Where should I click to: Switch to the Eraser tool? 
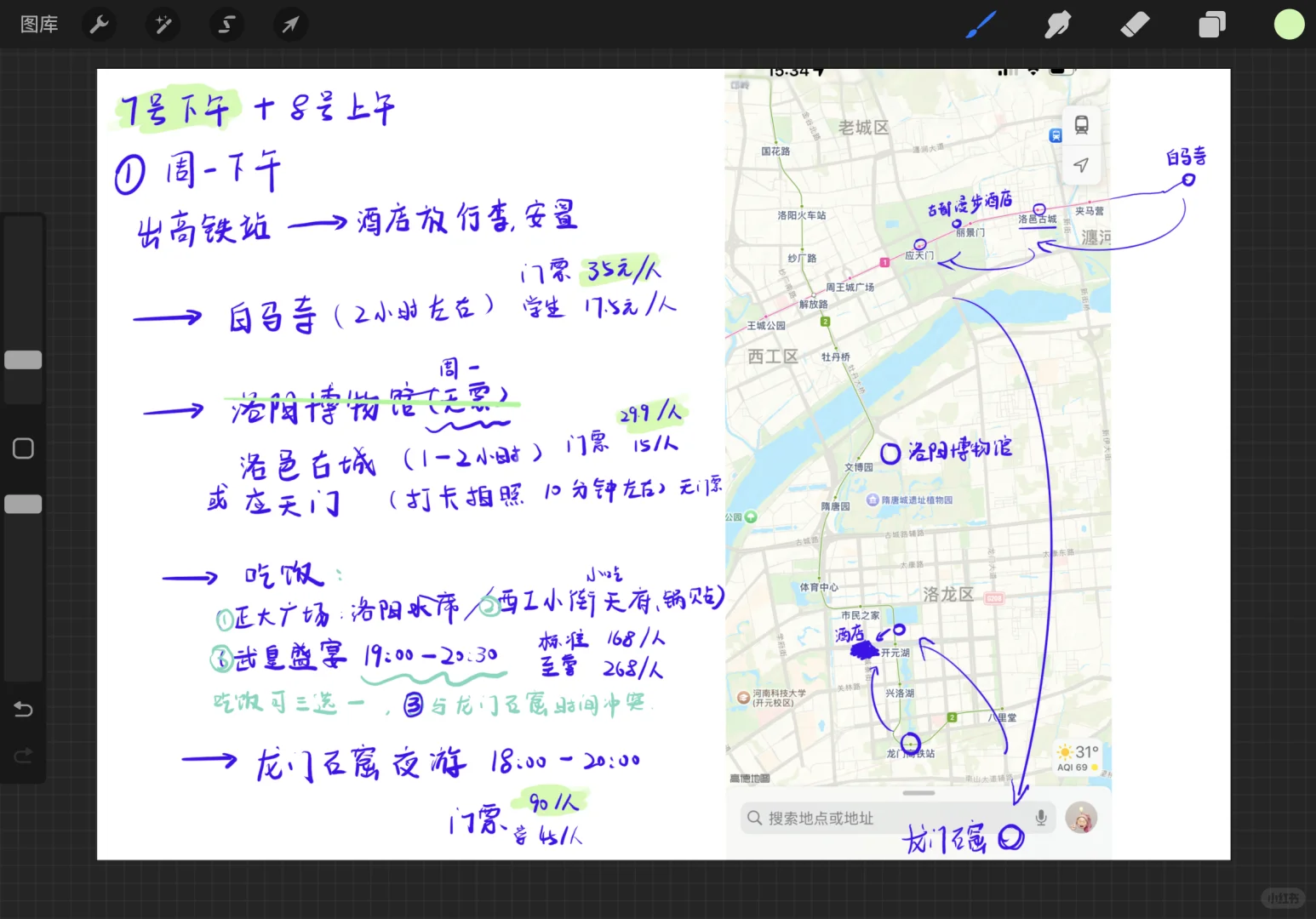pos(1135,25)
